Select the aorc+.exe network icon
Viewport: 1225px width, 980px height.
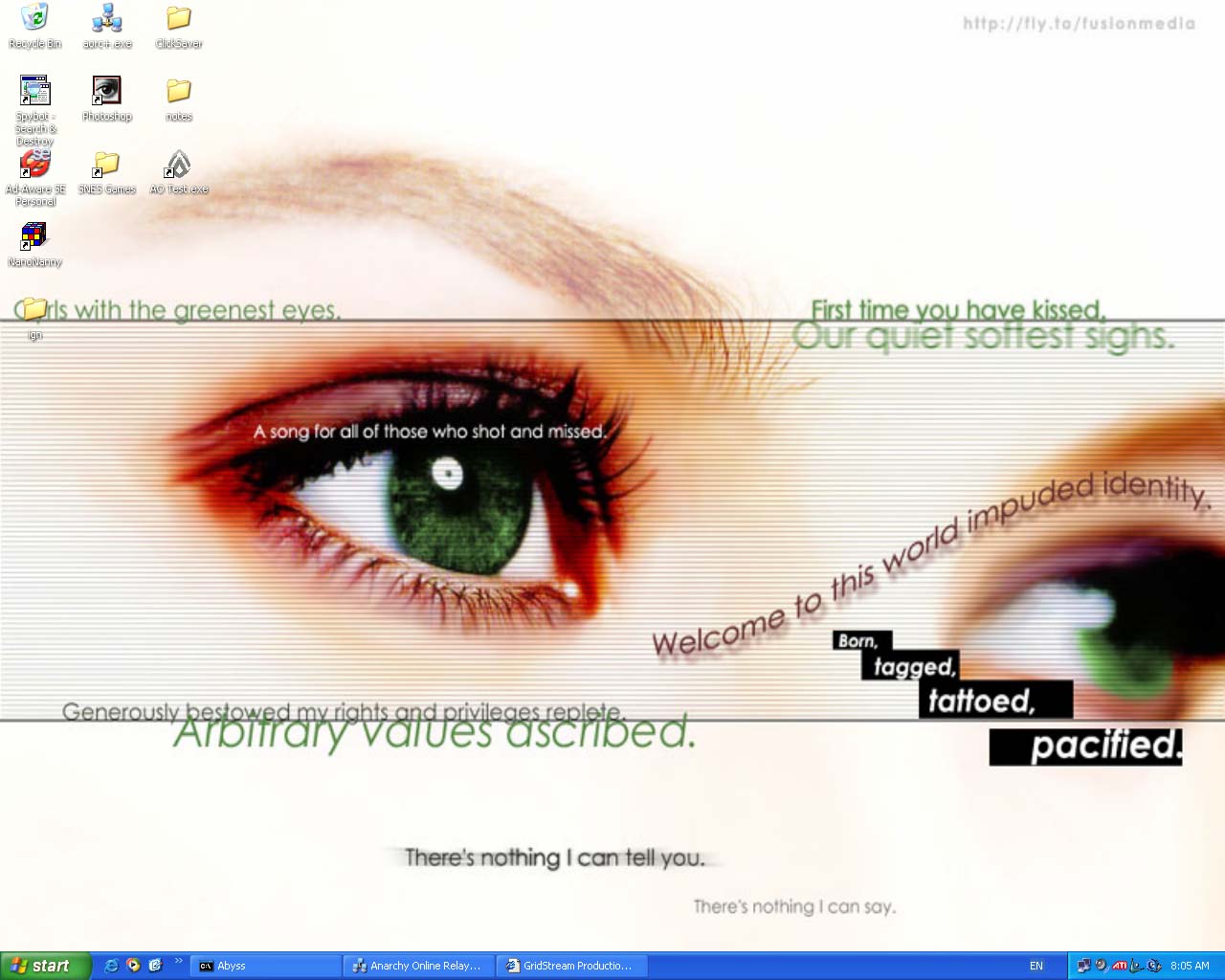coord(106,18)
